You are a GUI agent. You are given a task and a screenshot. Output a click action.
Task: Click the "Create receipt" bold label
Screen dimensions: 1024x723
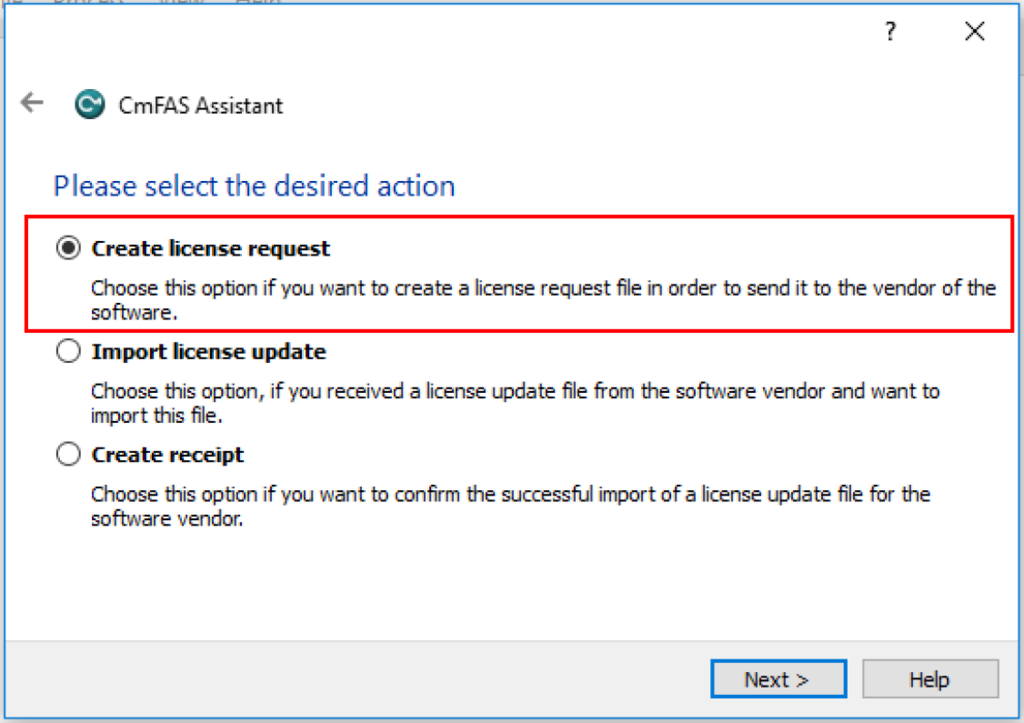tap(168, 455)
